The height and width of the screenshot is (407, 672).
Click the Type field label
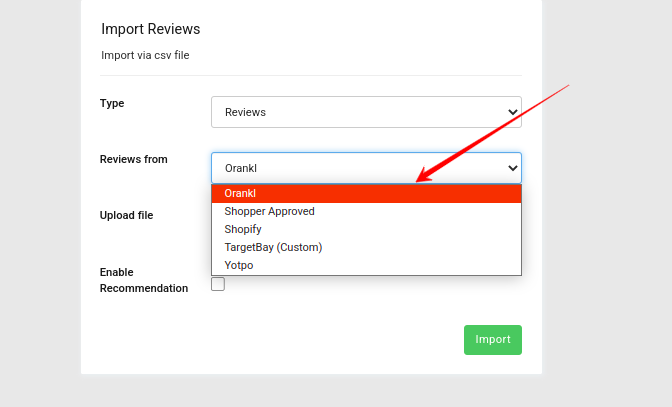click(x=112, y=103)
